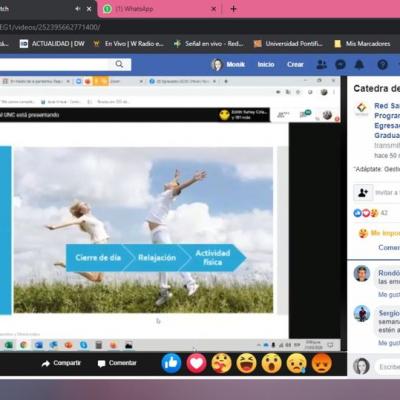The image size is (400, 400).
Task: Click the hace 50 timestamp text
Action: point(387,156)
